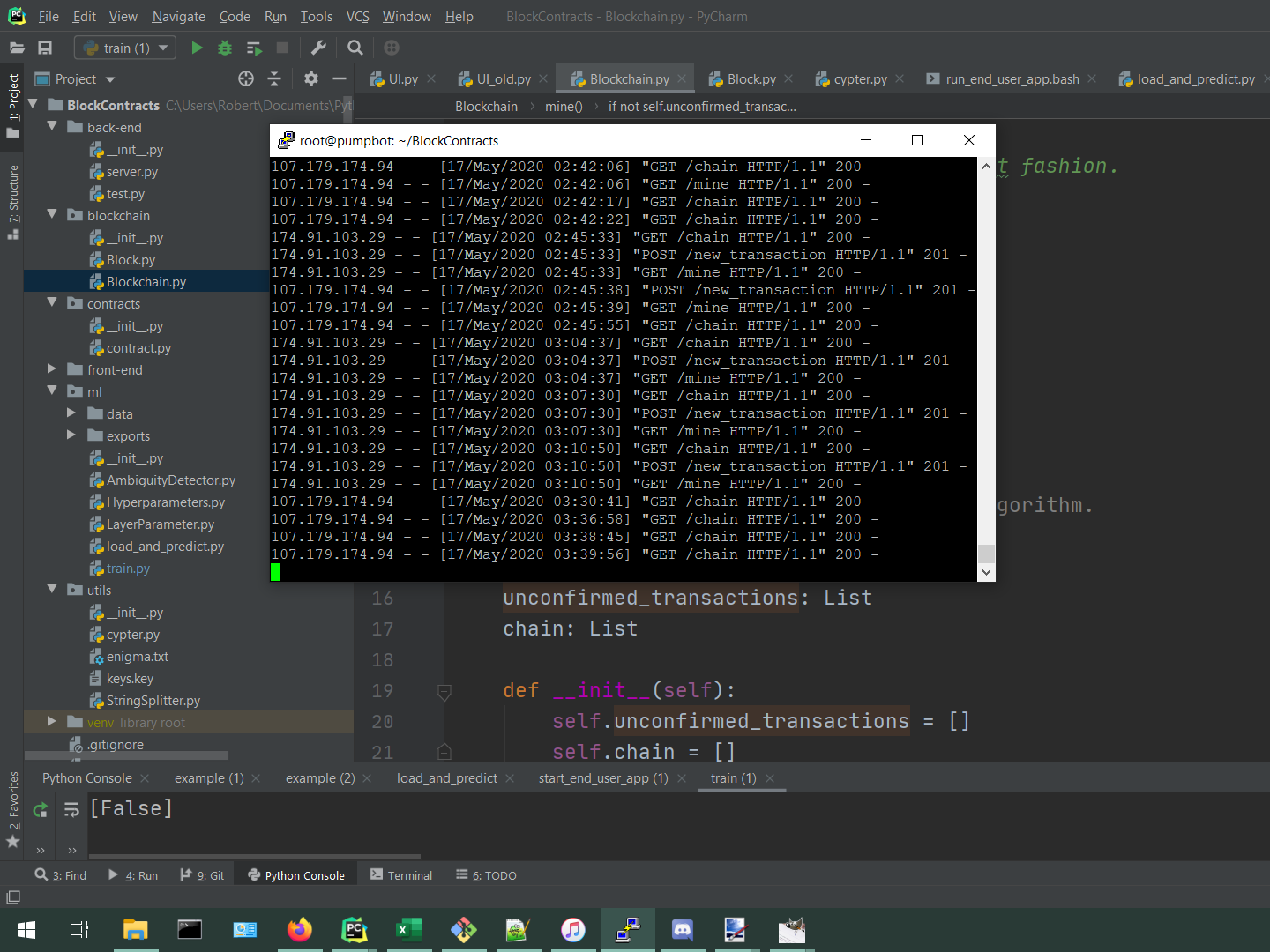Click the TODO tool window button
The width and height of the screenshot is (1270, 952).
tap(487, 875)
